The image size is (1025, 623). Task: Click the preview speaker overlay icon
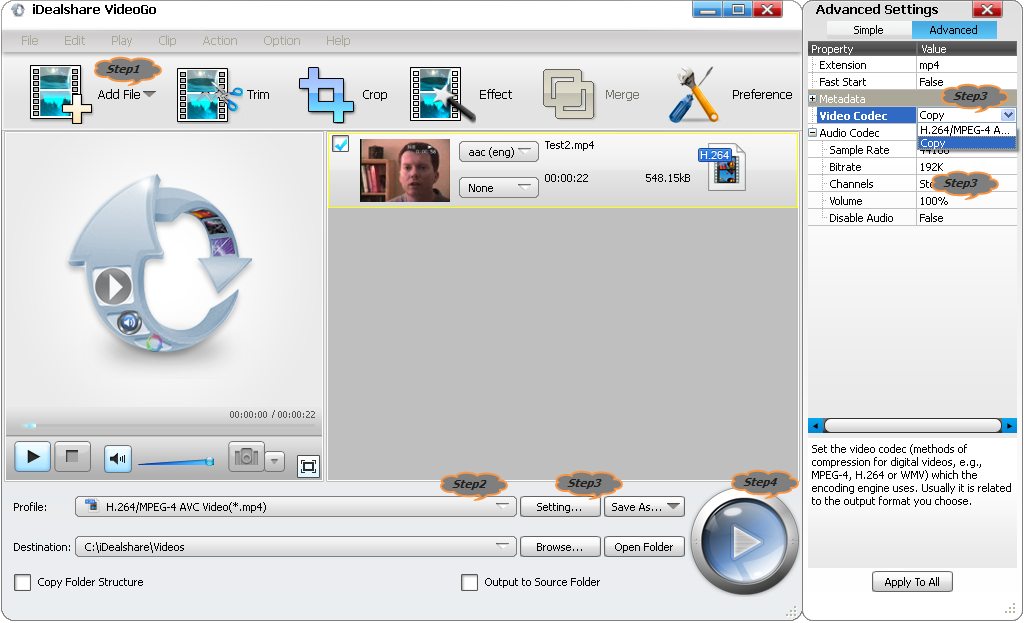(x=129, y=322)
